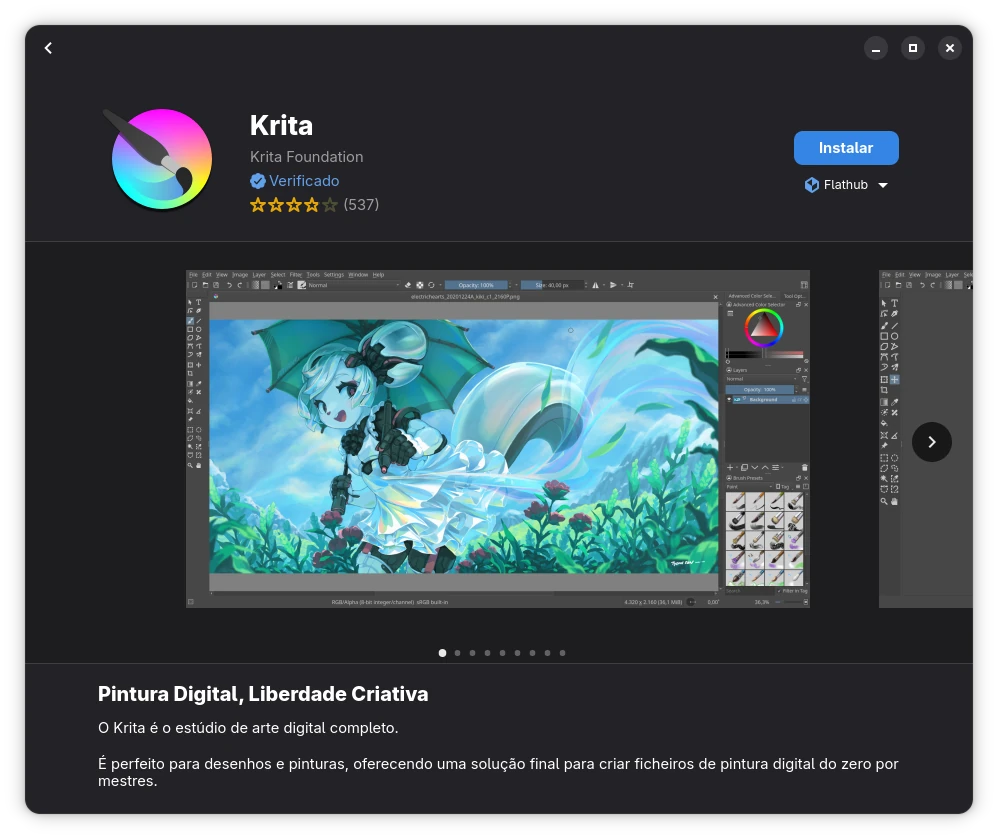Jump to the eighth carousel dot
This screenshot has width=998, height=839.
pyautogui.click(x=547, y=652)
